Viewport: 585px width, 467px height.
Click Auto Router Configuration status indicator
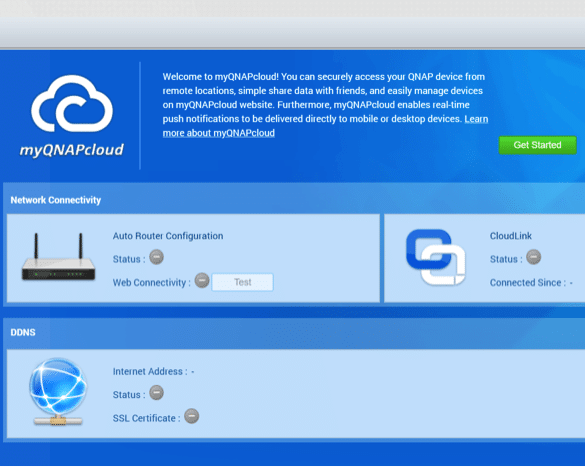click(157, 257)
